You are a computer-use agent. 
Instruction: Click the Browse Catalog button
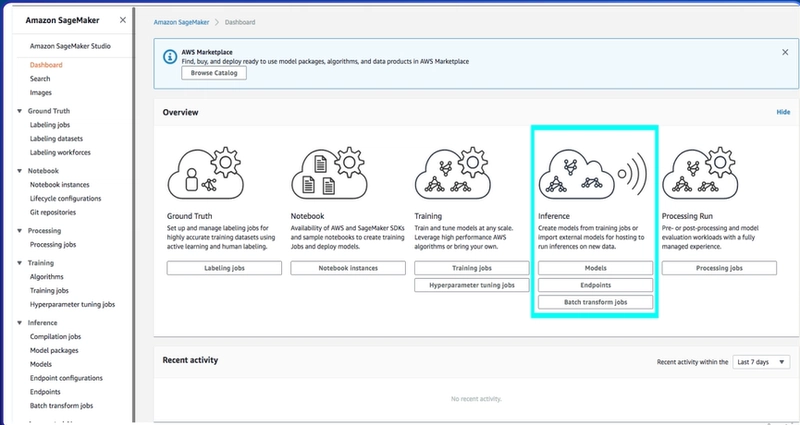214,73
